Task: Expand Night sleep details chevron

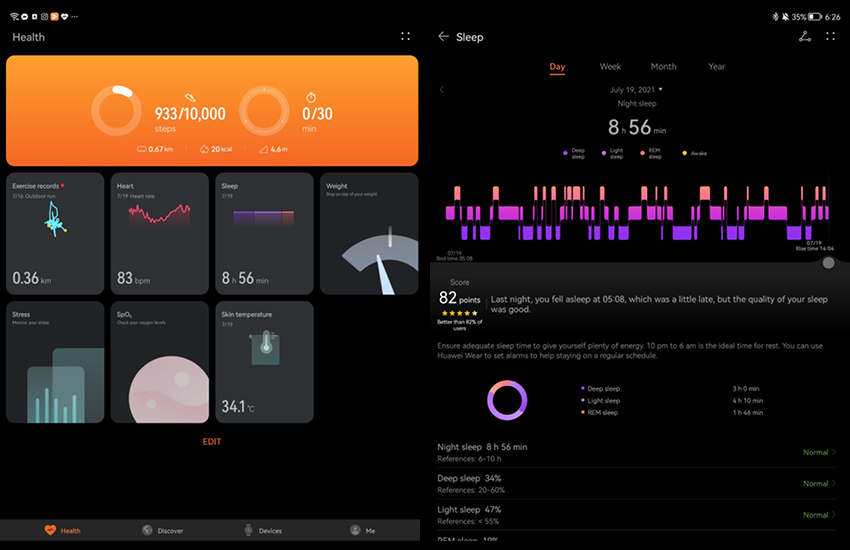Action: point(835,452)
